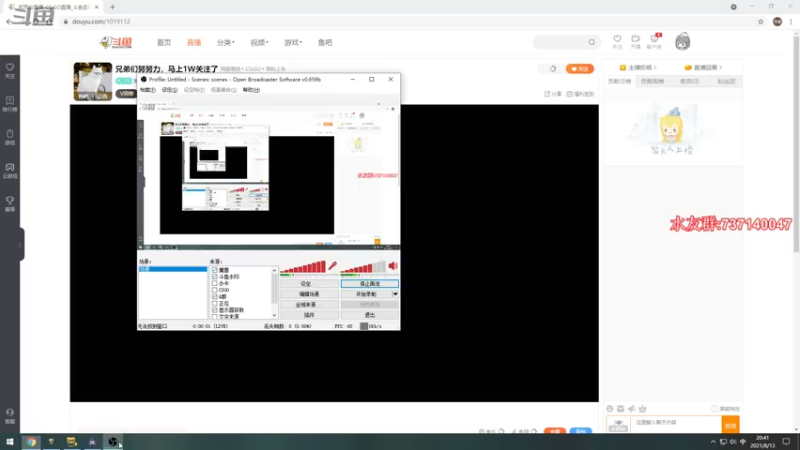
Task: Mute the desktop speaker in OBS
Action: click(393, 266)
